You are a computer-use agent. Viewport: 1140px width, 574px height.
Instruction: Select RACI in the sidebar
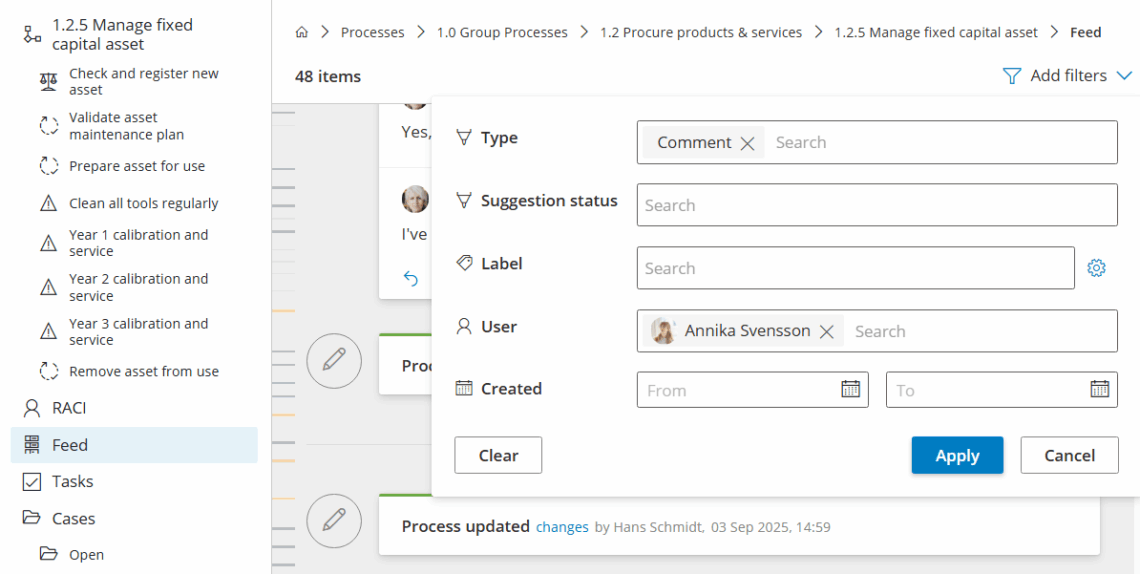[69, 408]
